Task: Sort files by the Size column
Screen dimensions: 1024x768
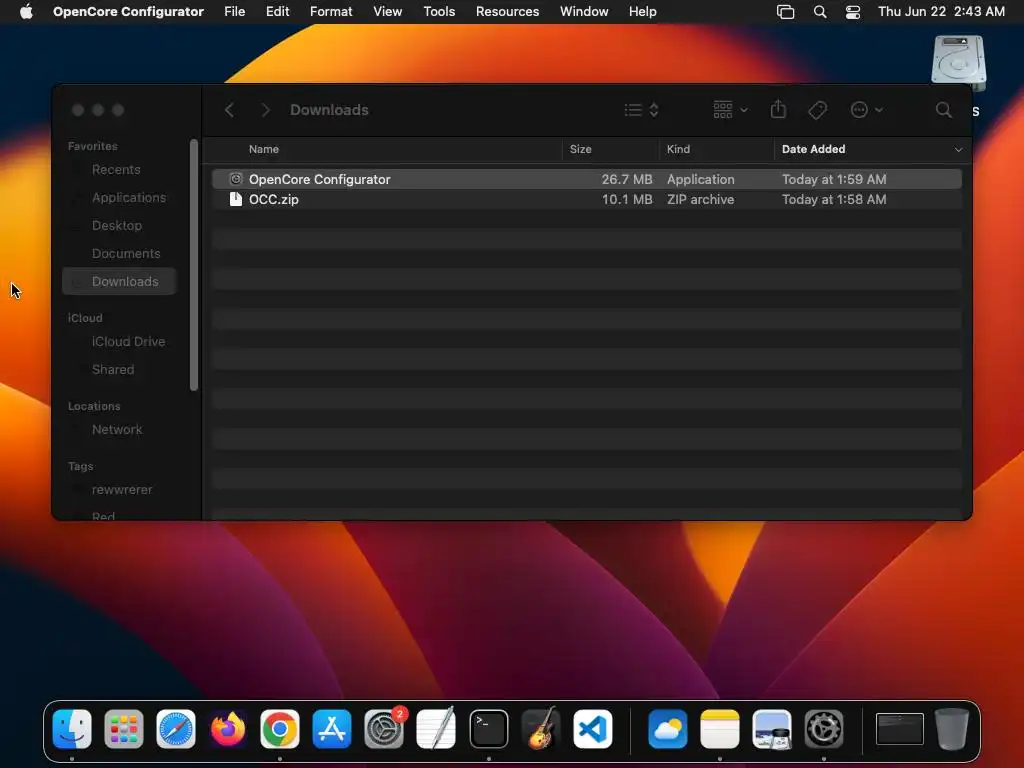Action: 580,150
